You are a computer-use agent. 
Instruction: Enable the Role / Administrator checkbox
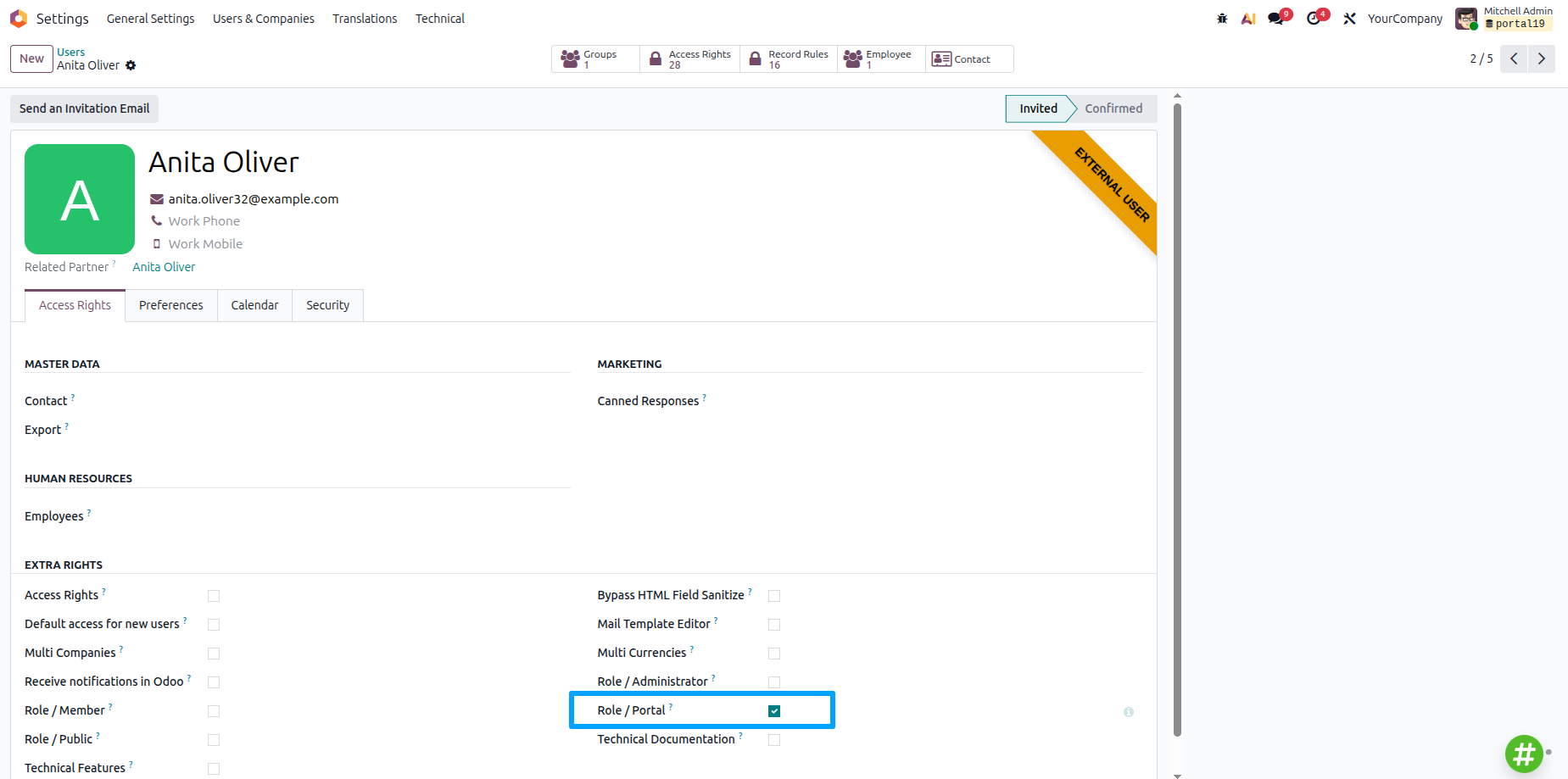pos(774,682)
